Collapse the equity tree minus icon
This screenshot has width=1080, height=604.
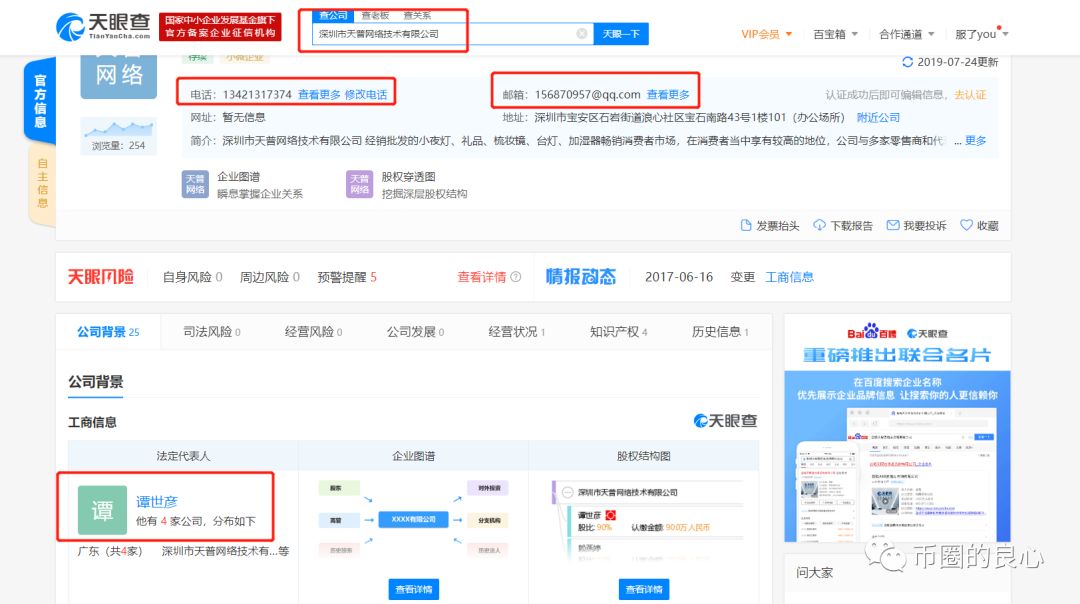(x=568, y=492)
